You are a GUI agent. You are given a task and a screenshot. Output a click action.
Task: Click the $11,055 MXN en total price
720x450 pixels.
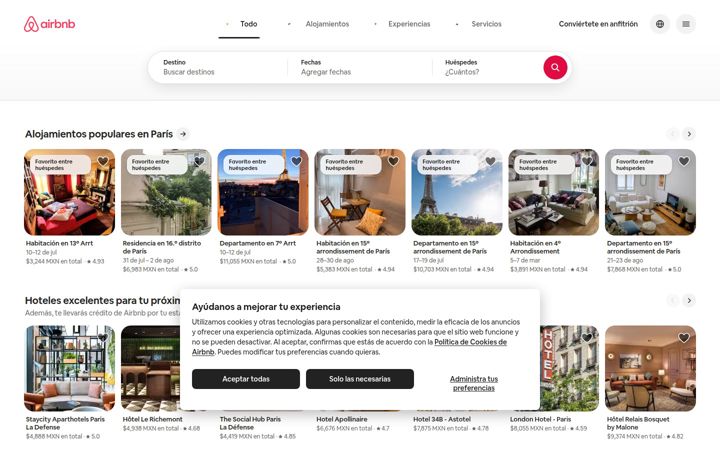pyautogui.click(x=248, y=261)
